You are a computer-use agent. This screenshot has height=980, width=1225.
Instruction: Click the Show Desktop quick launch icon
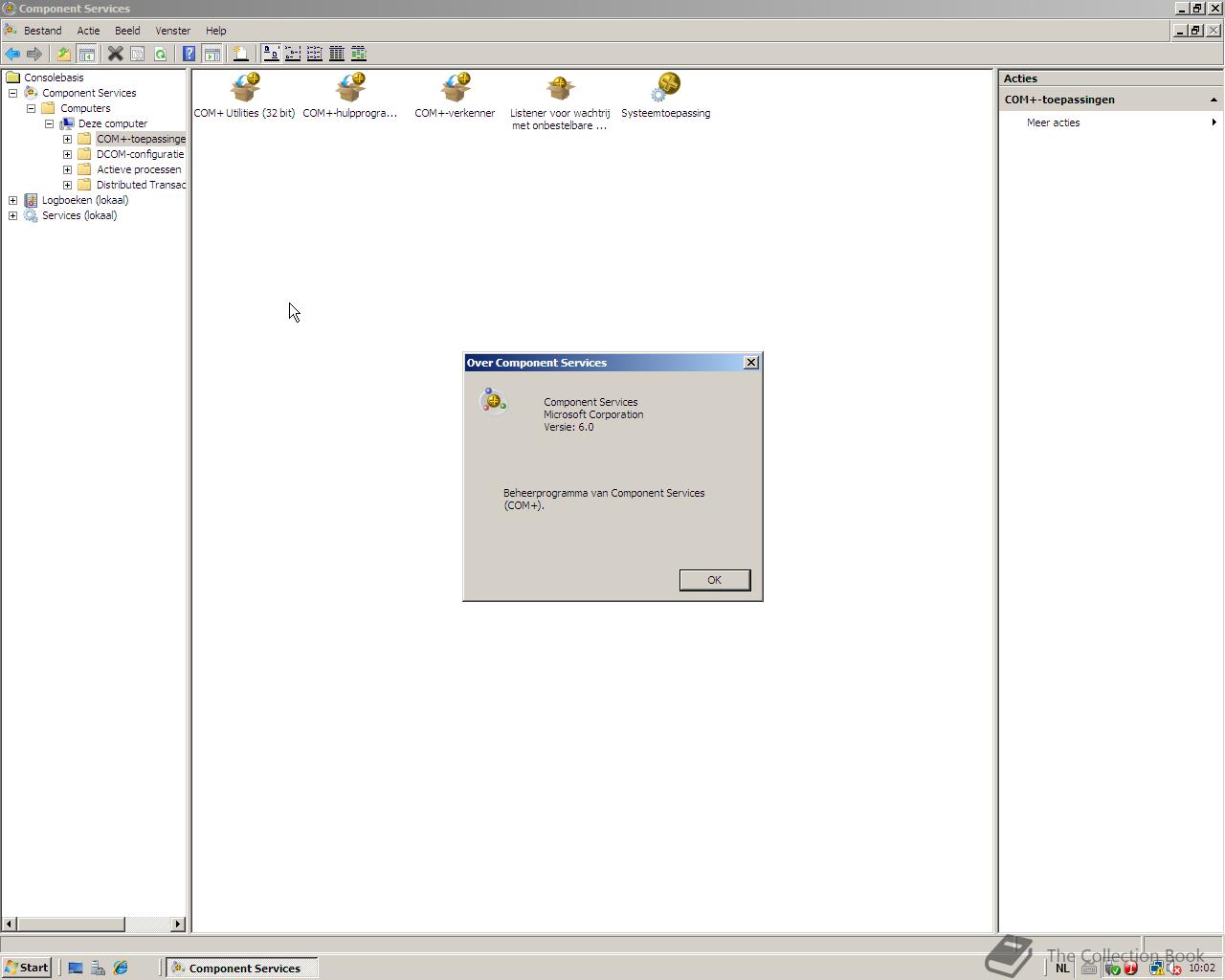(76, 969)
